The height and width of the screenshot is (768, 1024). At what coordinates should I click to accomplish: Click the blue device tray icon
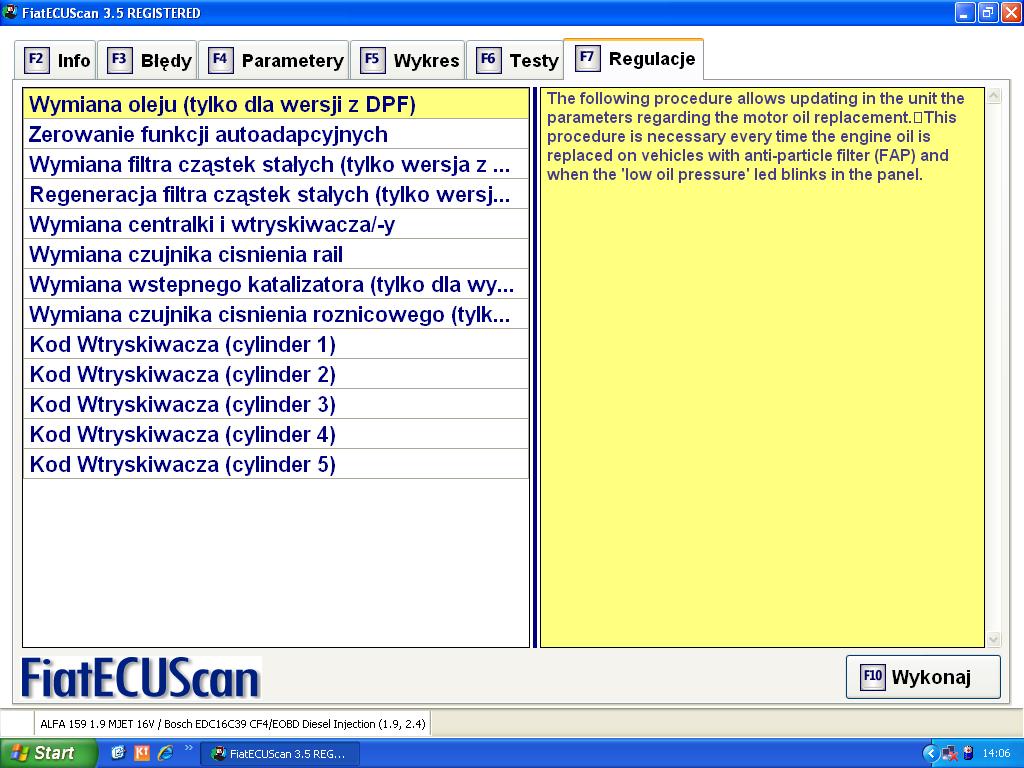point(968,754)
